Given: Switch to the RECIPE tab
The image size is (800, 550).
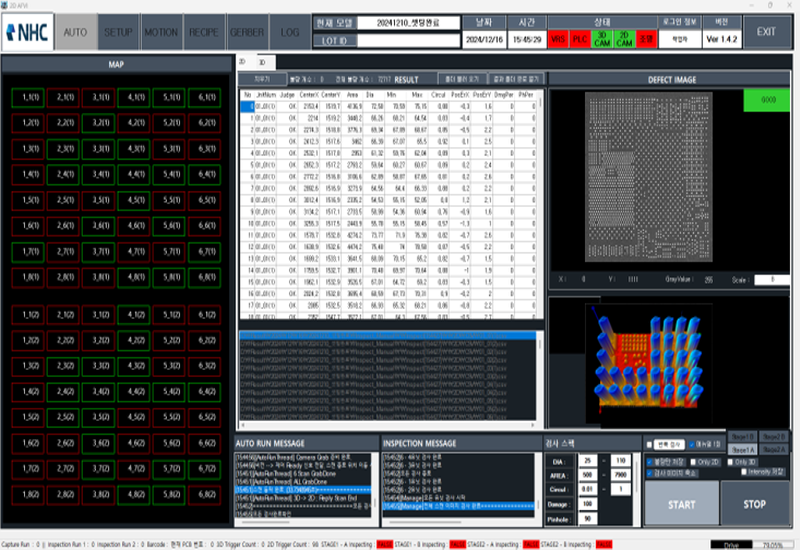Looking at the screenshot, I should click(x=204, y=32).
